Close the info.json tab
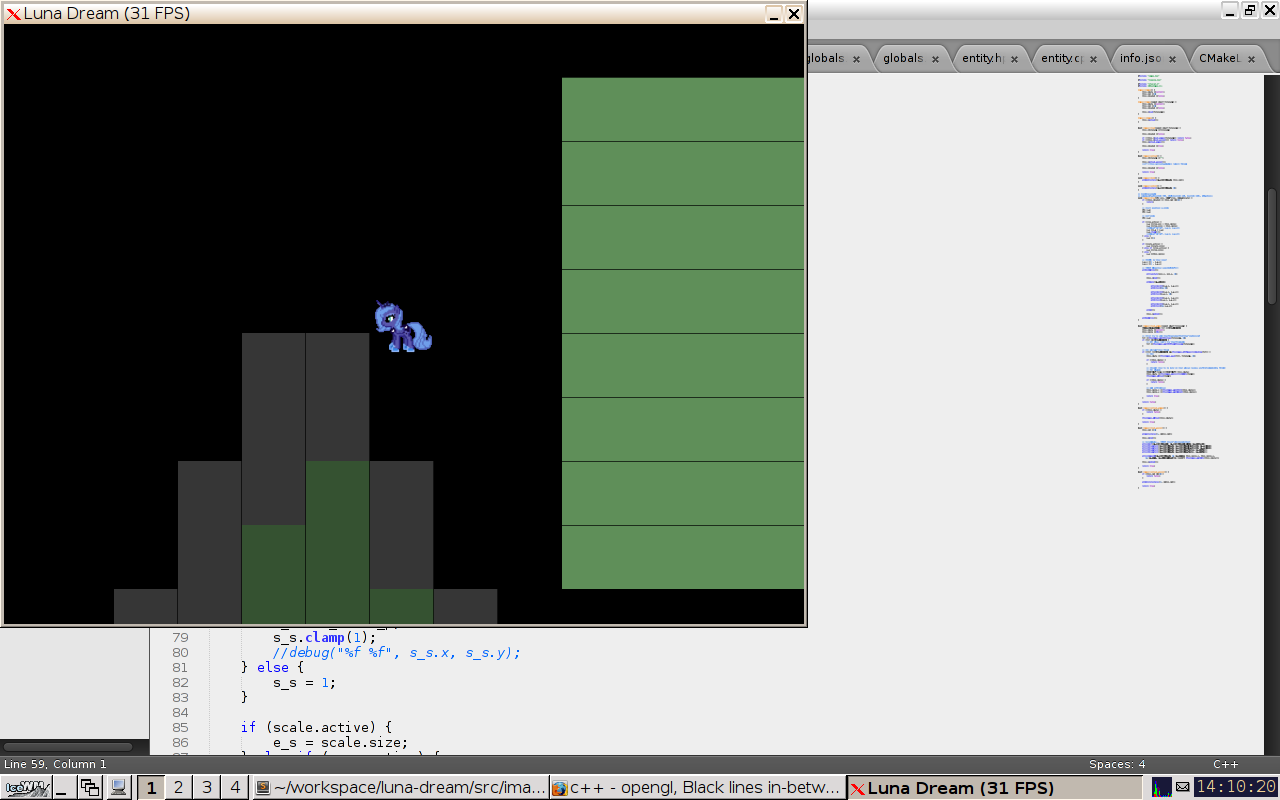This screenshot has height=800, width=1280. pos(1173,59)
